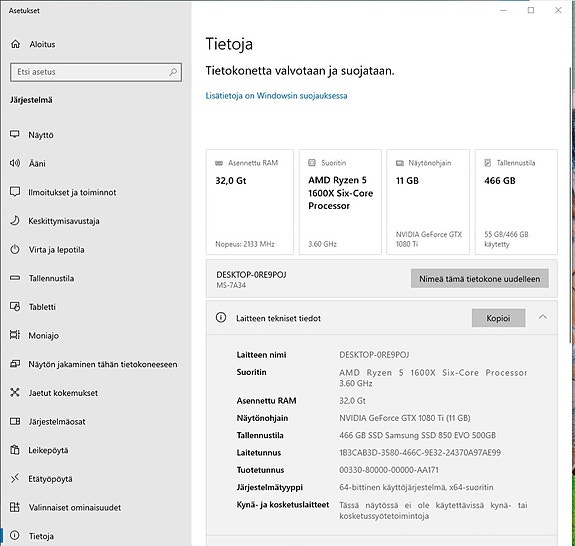Click the Laitetunnus value 1B3CAB3D-3580

420,452
